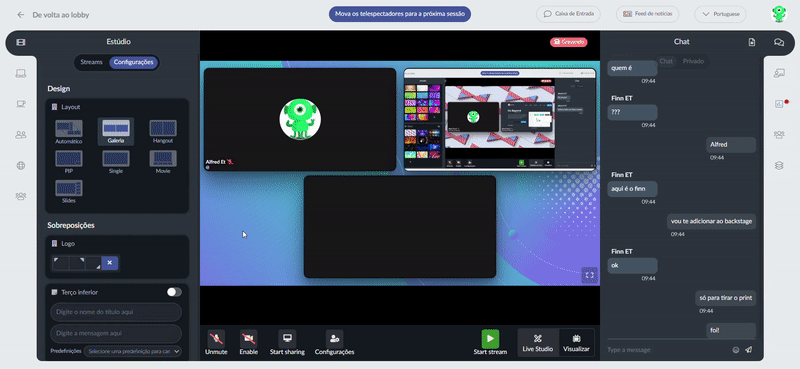800x369 pixels.
Task: Click Mova os telespectadores para a próxima sessão
Action: pyautogui.click(x=399, y=14)
